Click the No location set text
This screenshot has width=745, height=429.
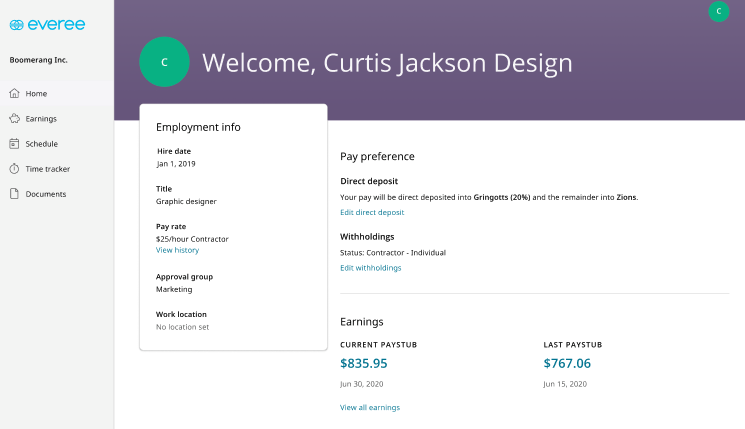(182, 327)
